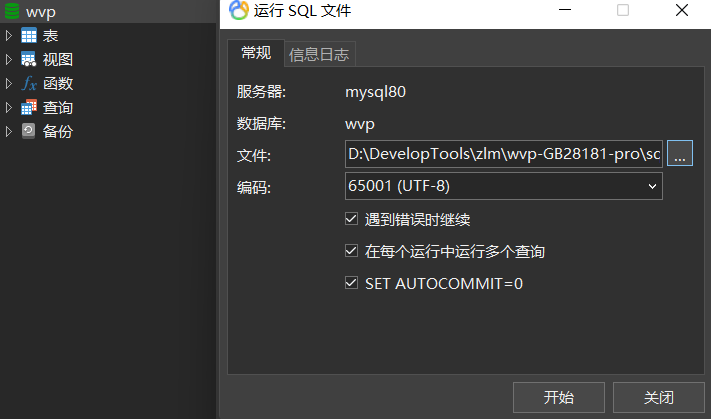This screenshot has width=711, height=419.
Task: Click the Queries (查询) icon
Action: tap(29, 107)
